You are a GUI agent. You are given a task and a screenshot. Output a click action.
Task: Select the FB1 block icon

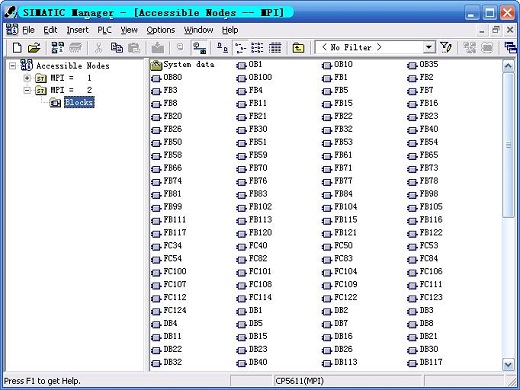[x=327, y=78]
